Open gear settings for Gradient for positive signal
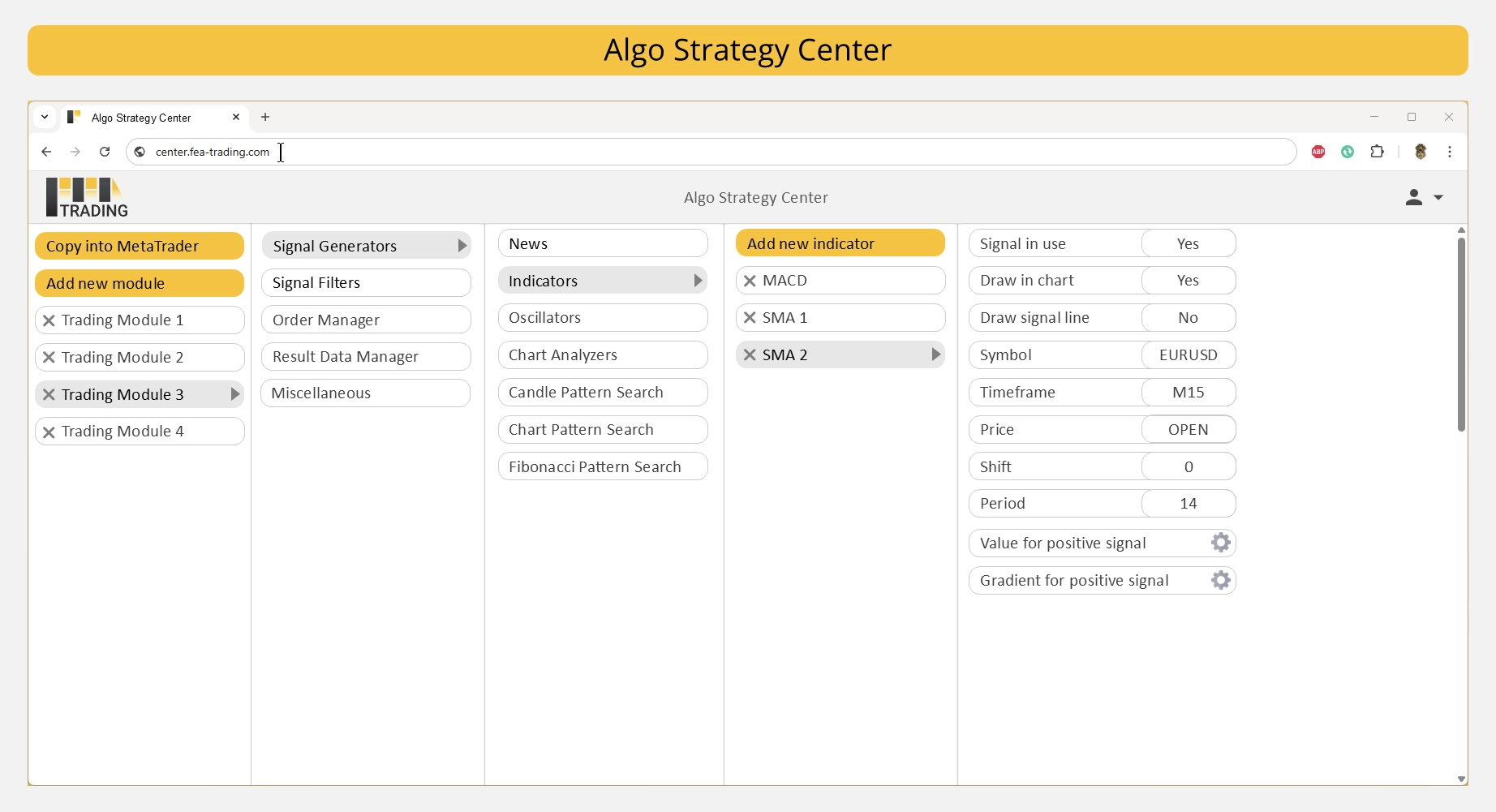The height and width of the screenshot is (812, 1496). pyautogui.click(x=1220, y=580)
